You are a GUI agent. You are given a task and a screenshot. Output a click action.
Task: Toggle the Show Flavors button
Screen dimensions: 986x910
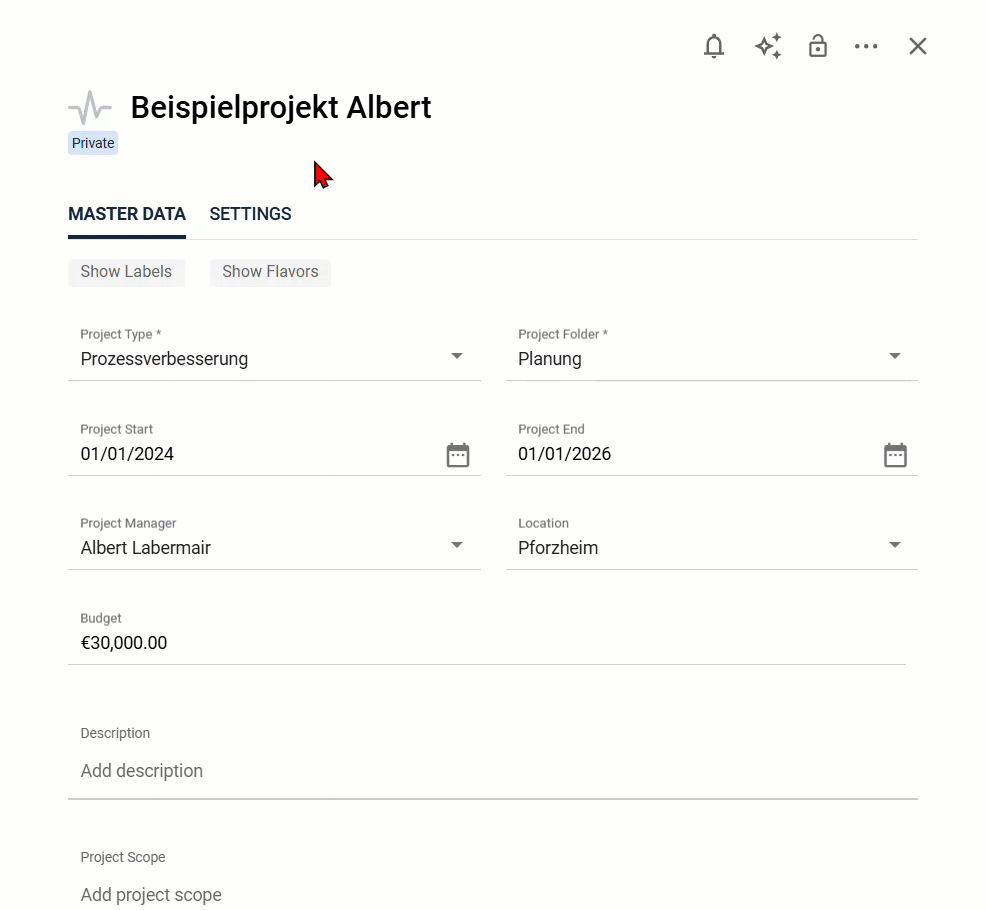(x=270, y=272)
